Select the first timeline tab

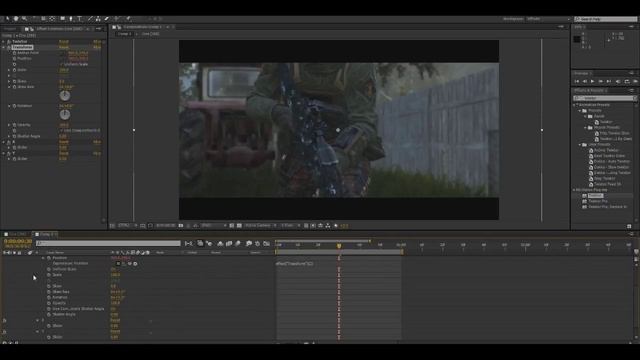[16, 234]
